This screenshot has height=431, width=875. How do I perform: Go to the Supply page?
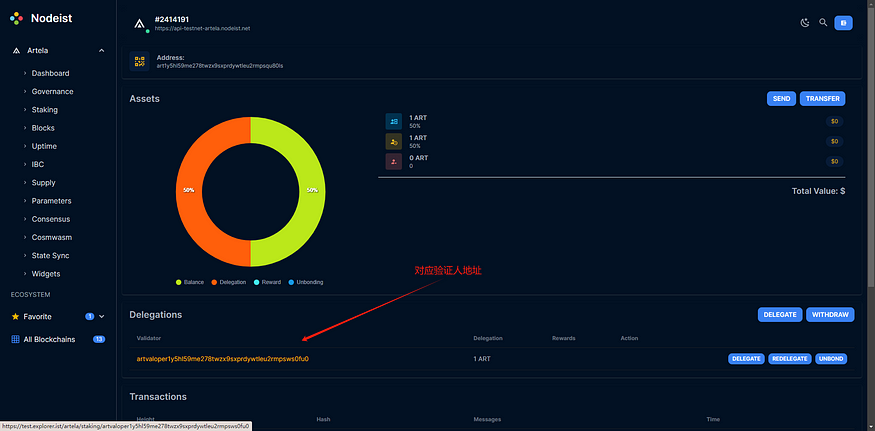pos(44,183)
